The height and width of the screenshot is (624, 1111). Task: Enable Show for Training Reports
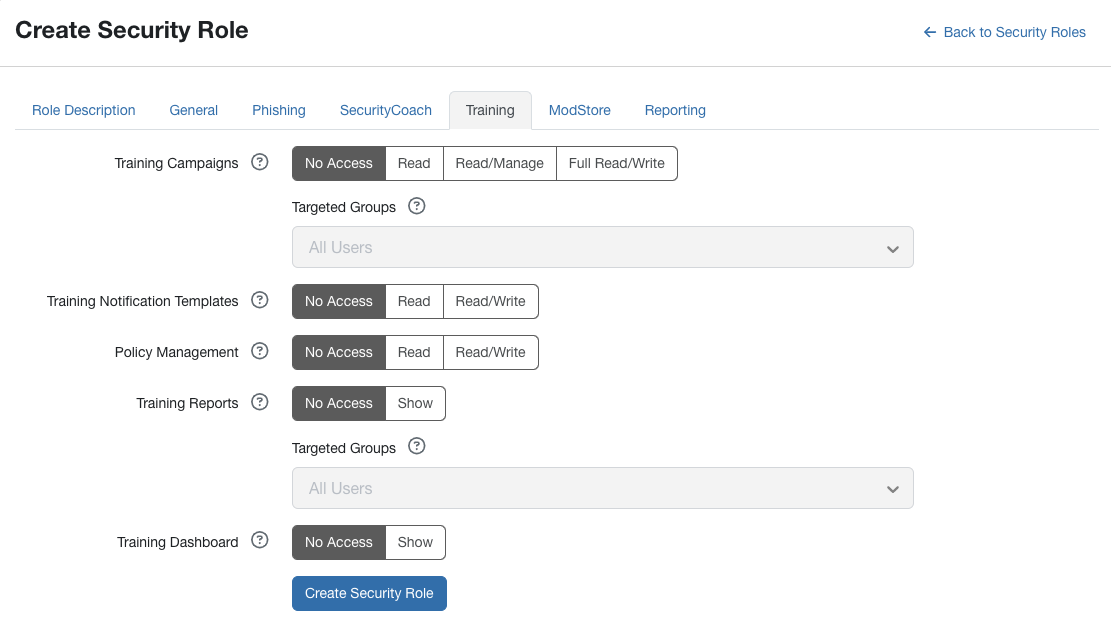(415, 403)
